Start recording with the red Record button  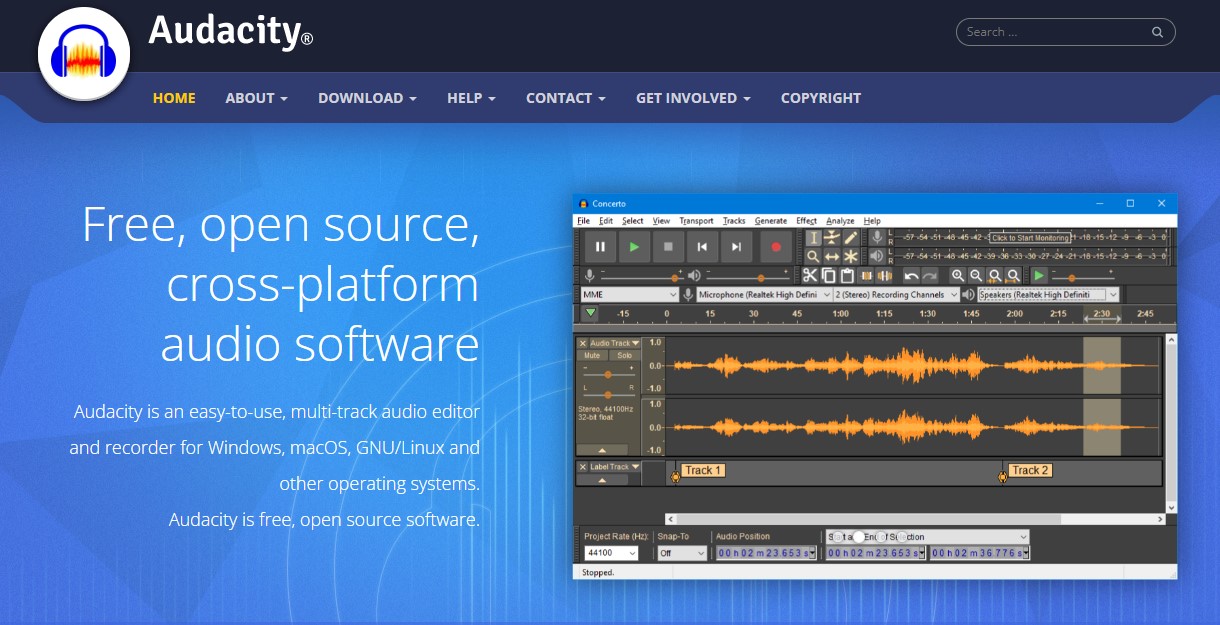pyautogui.click(x=775, y=246)
